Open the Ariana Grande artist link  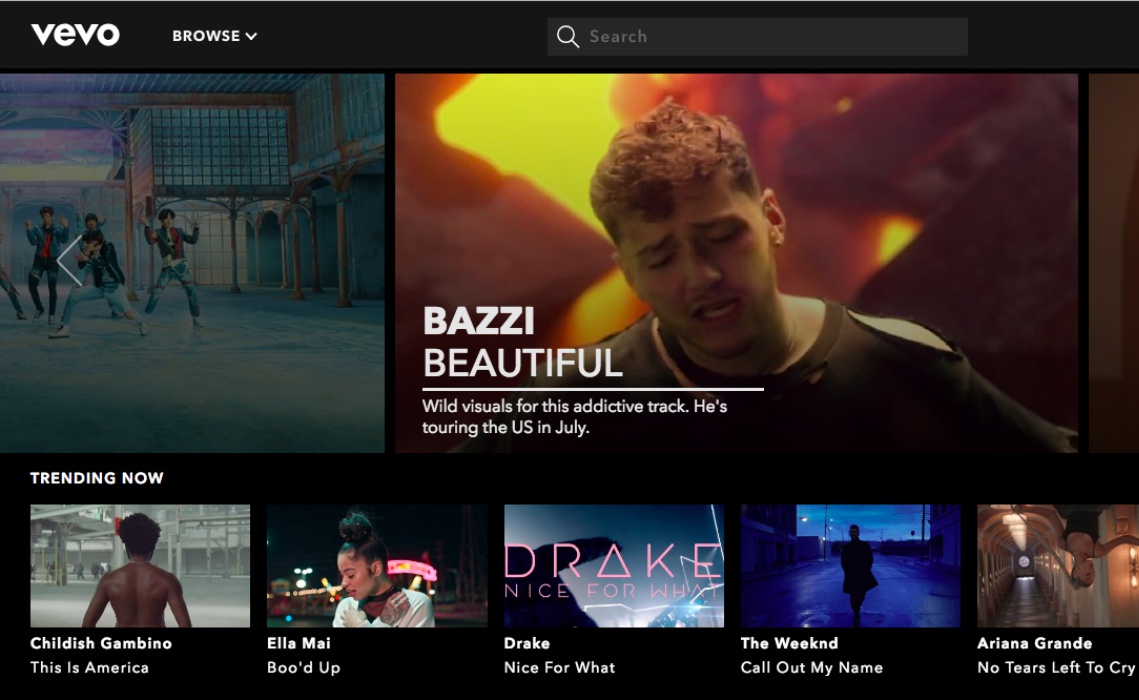[x=1034, y=643]
